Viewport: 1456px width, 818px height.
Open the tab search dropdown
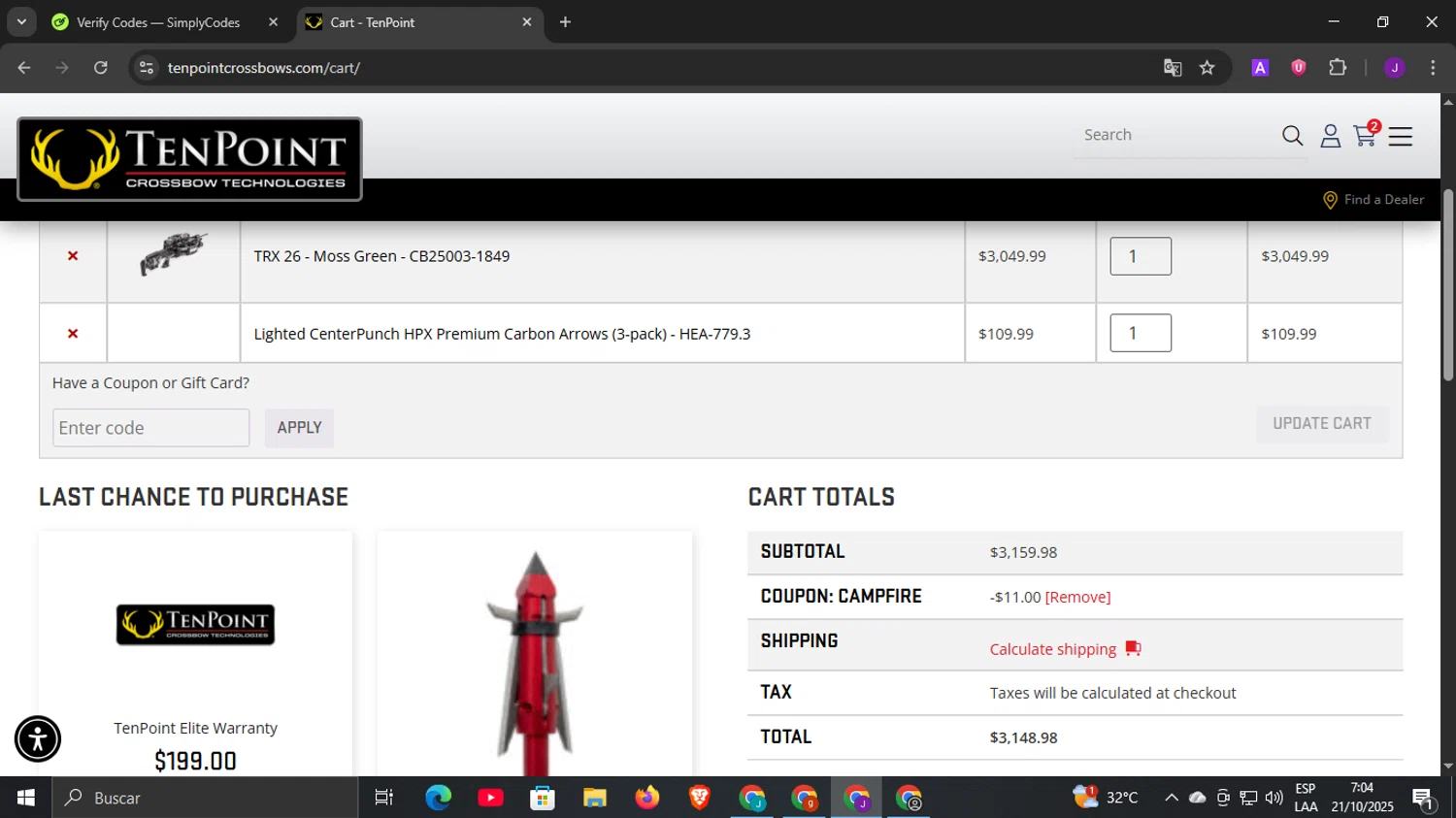[21, 22]
